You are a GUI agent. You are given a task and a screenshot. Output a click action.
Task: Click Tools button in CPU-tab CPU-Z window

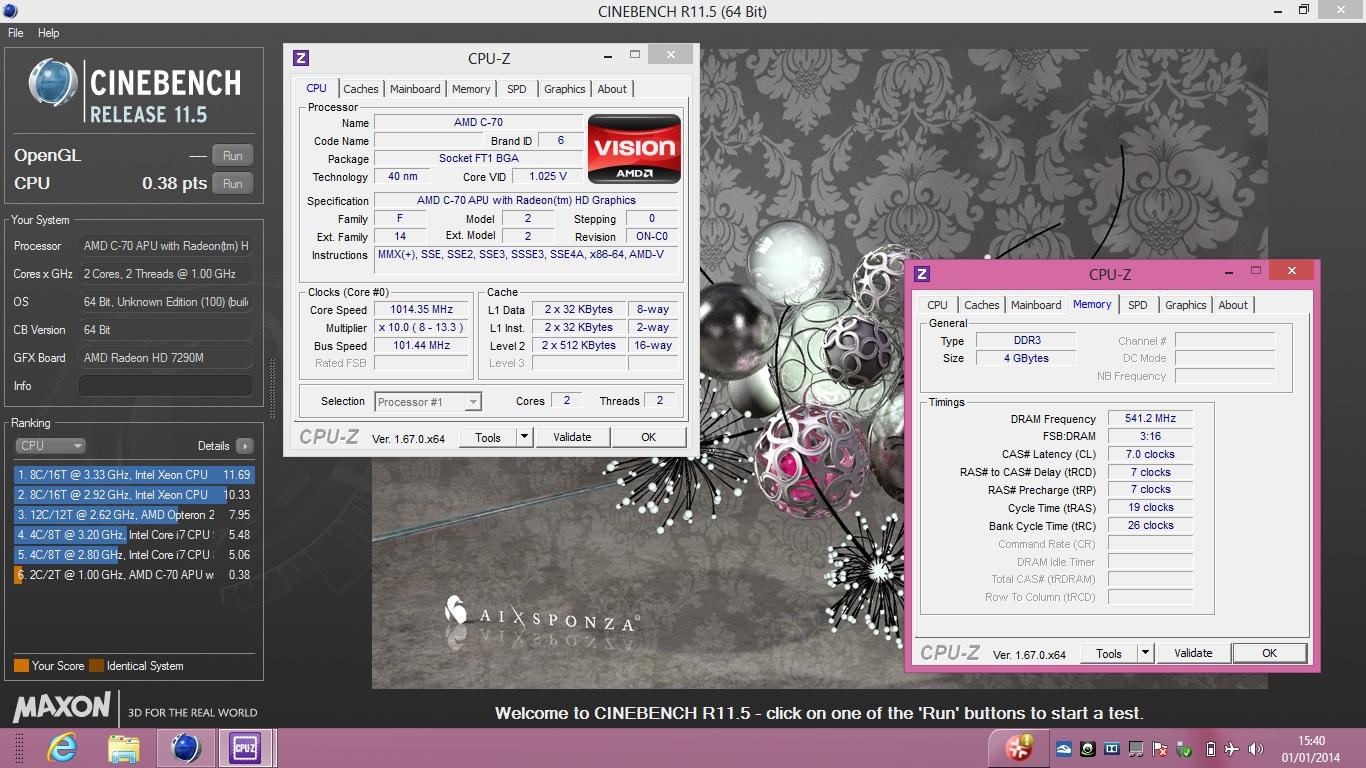[488, 437]
